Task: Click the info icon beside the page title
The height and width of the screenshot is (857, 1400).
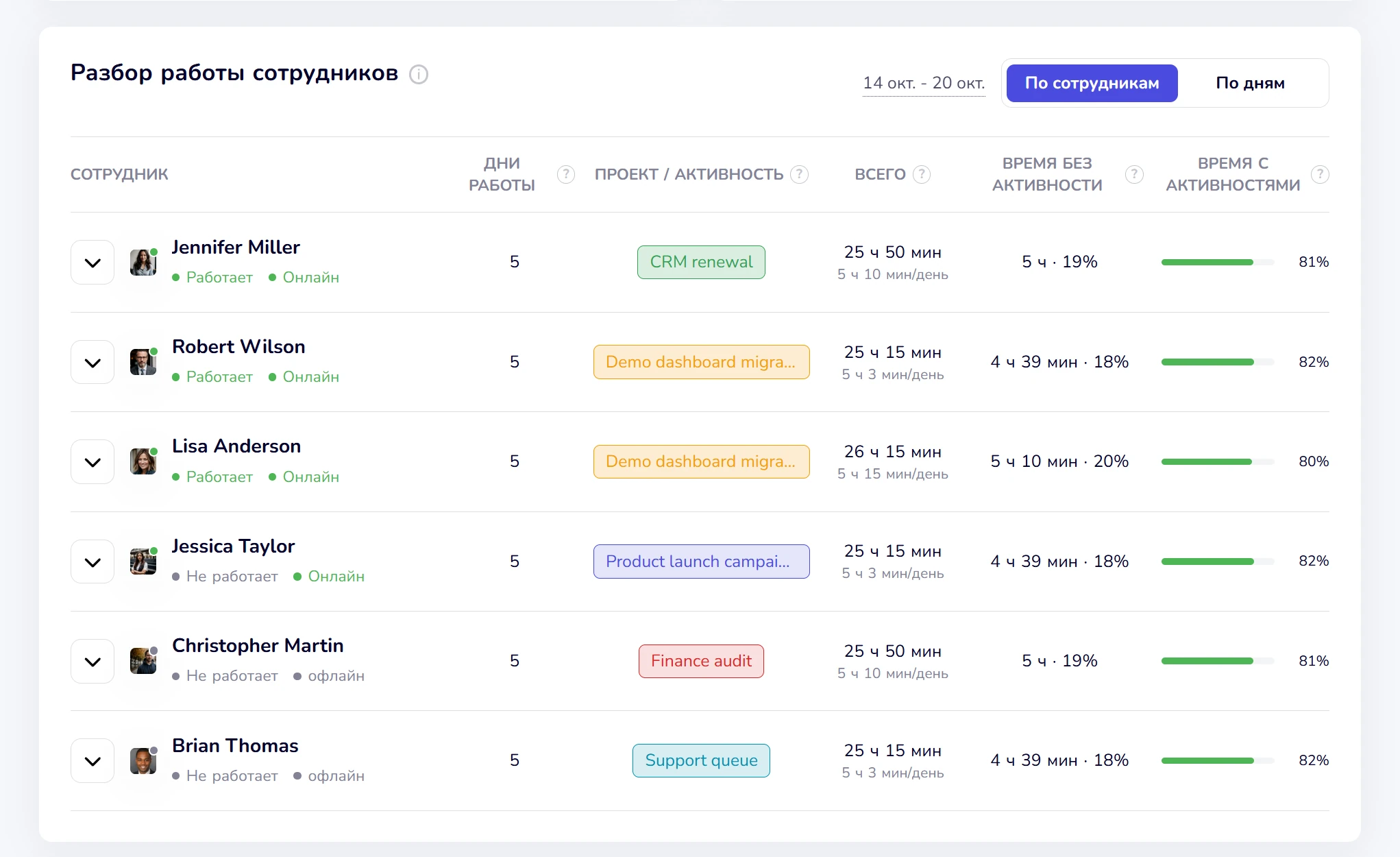Action: (419, 74)
